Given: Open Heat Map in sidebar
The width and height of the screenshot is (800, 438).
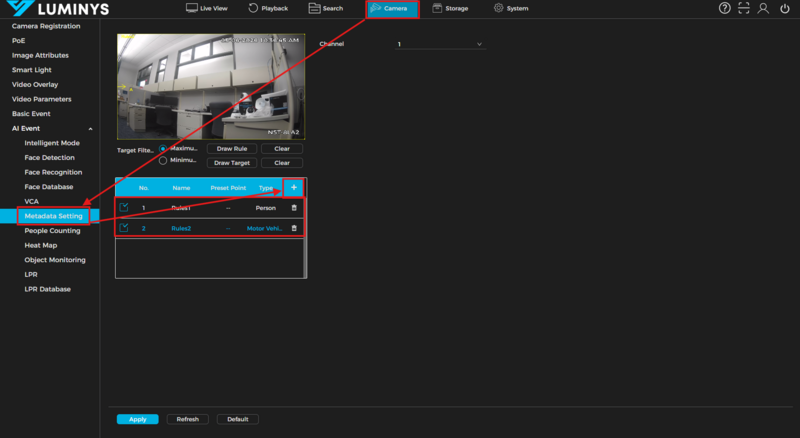Looking at the screenshot, I should click(x=41, y=246).
